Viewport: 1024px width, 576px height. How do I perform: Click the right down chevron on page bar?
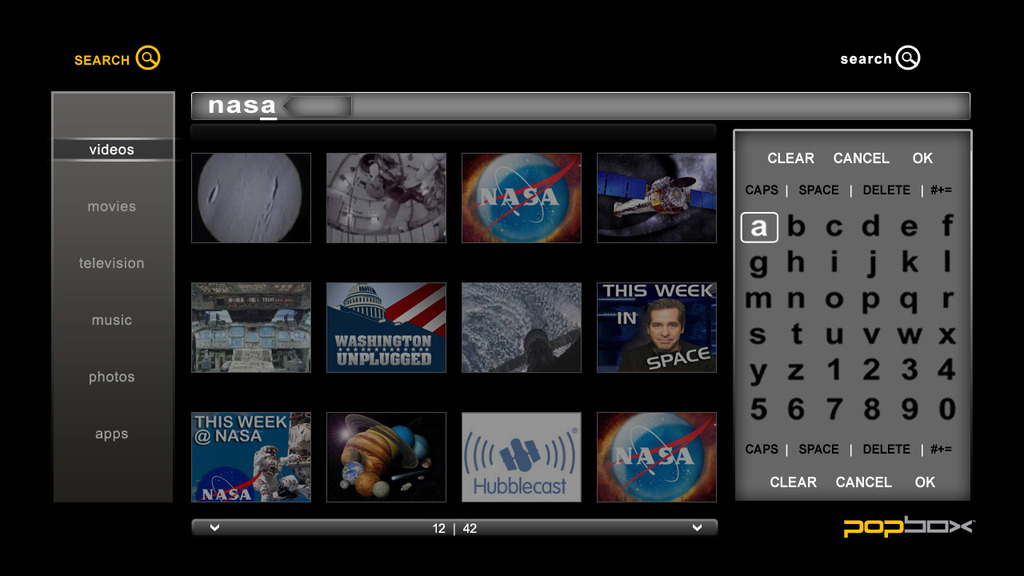[697, 528]
